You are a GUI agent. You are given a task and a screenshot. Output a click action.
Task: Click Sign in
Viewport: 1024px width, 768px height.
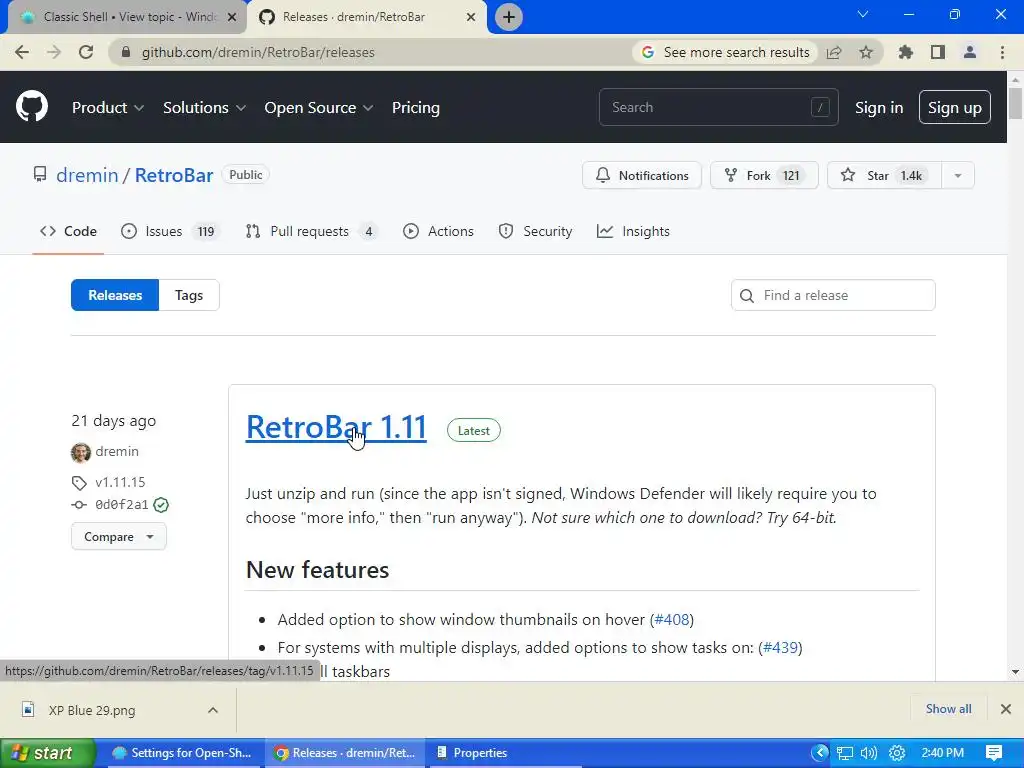[x=879, y=108]
